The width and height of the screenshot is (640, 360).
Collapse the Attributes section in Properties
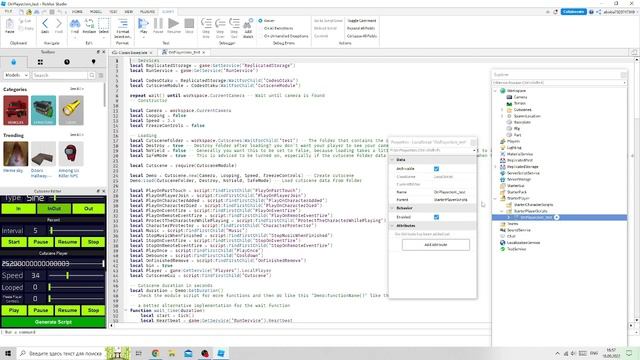(393, 226)
